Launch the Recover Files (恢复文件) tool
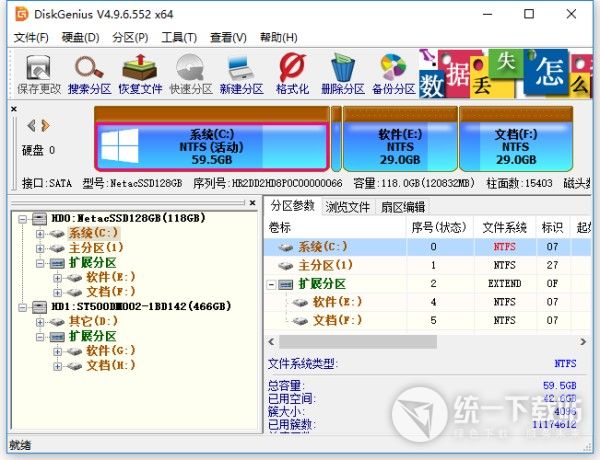 coord(140,75)
